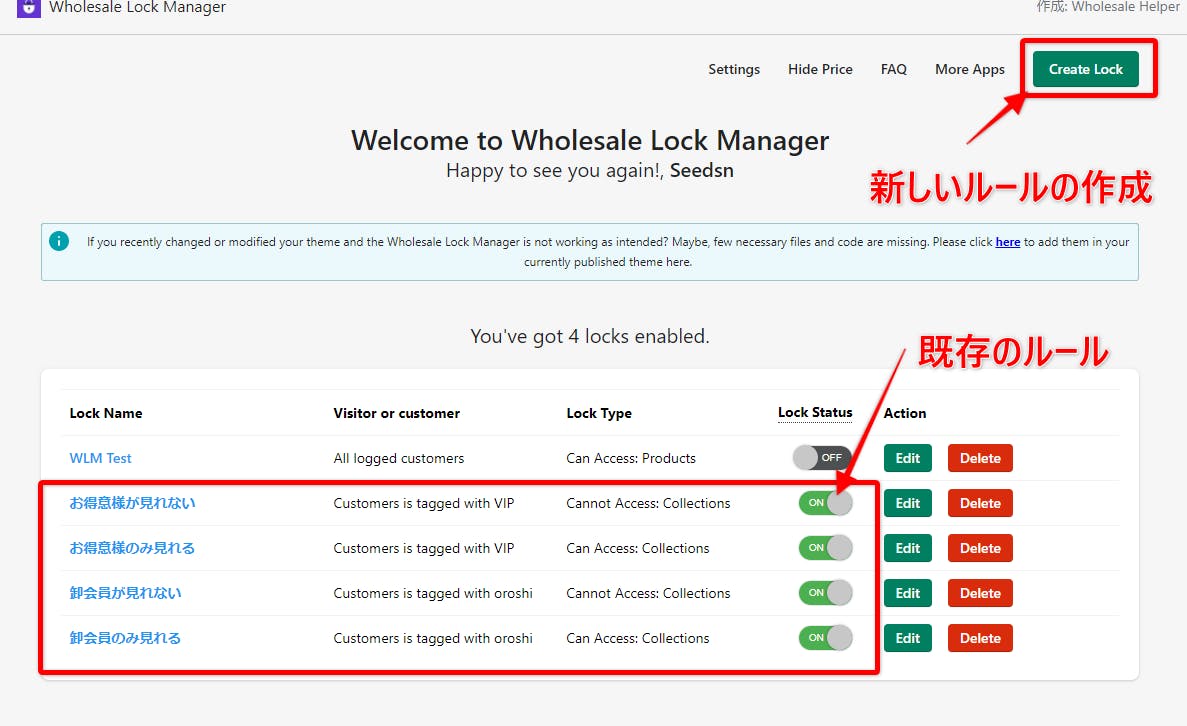This screenshot has width=1187, height=726.
Task: Click the Lock Status column header
Action: pos(815,413)
